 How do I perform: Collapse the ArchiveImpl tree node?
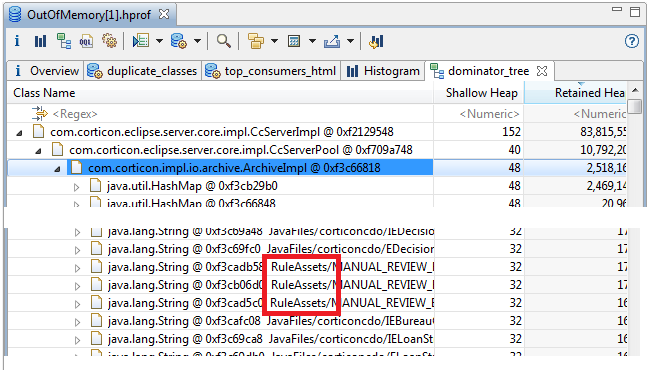click(57, 169)
